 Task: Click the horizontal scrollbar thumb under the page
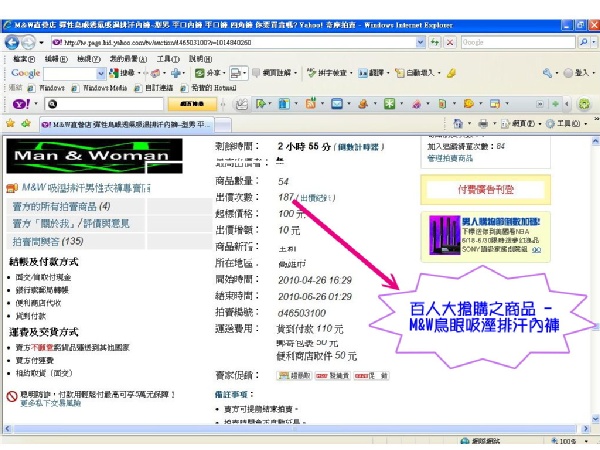pos(295,429)
